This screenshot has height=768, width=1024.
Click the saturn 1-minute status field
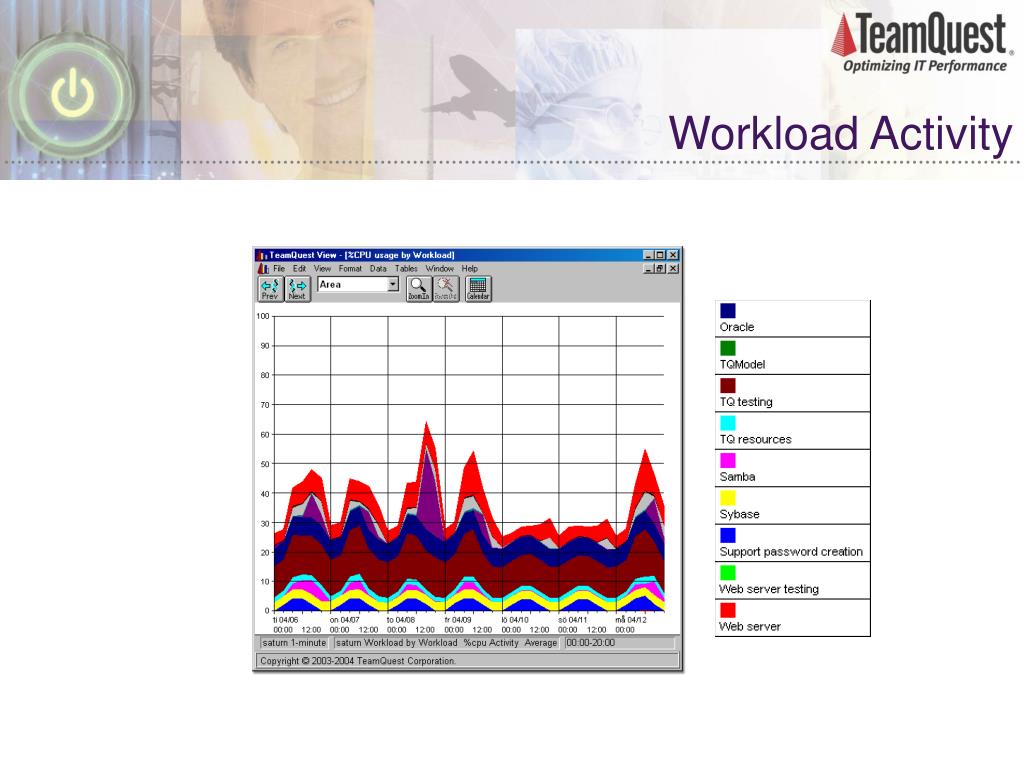(x=293, y=643)
